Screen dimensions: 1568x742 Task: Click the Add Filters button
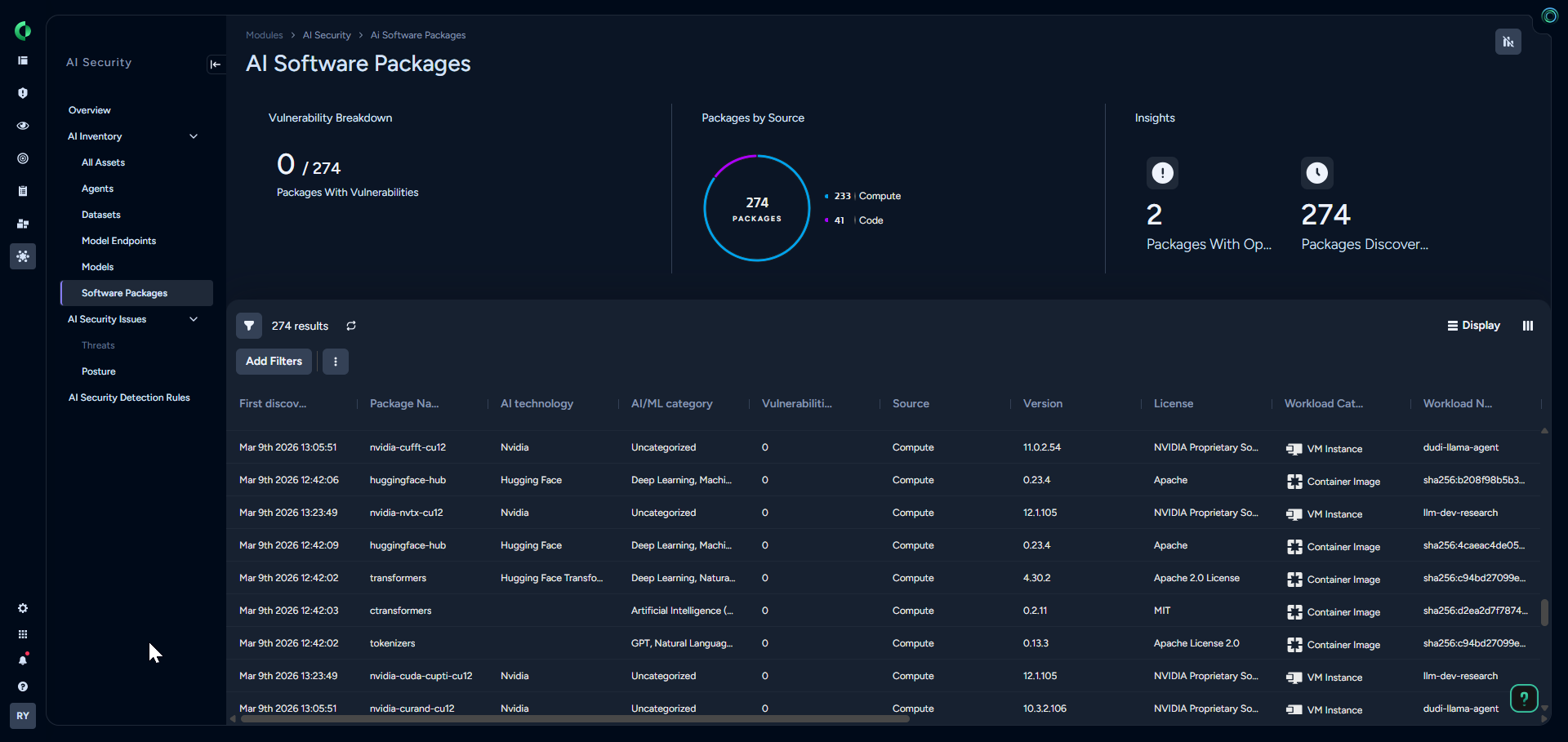point(274,361)
